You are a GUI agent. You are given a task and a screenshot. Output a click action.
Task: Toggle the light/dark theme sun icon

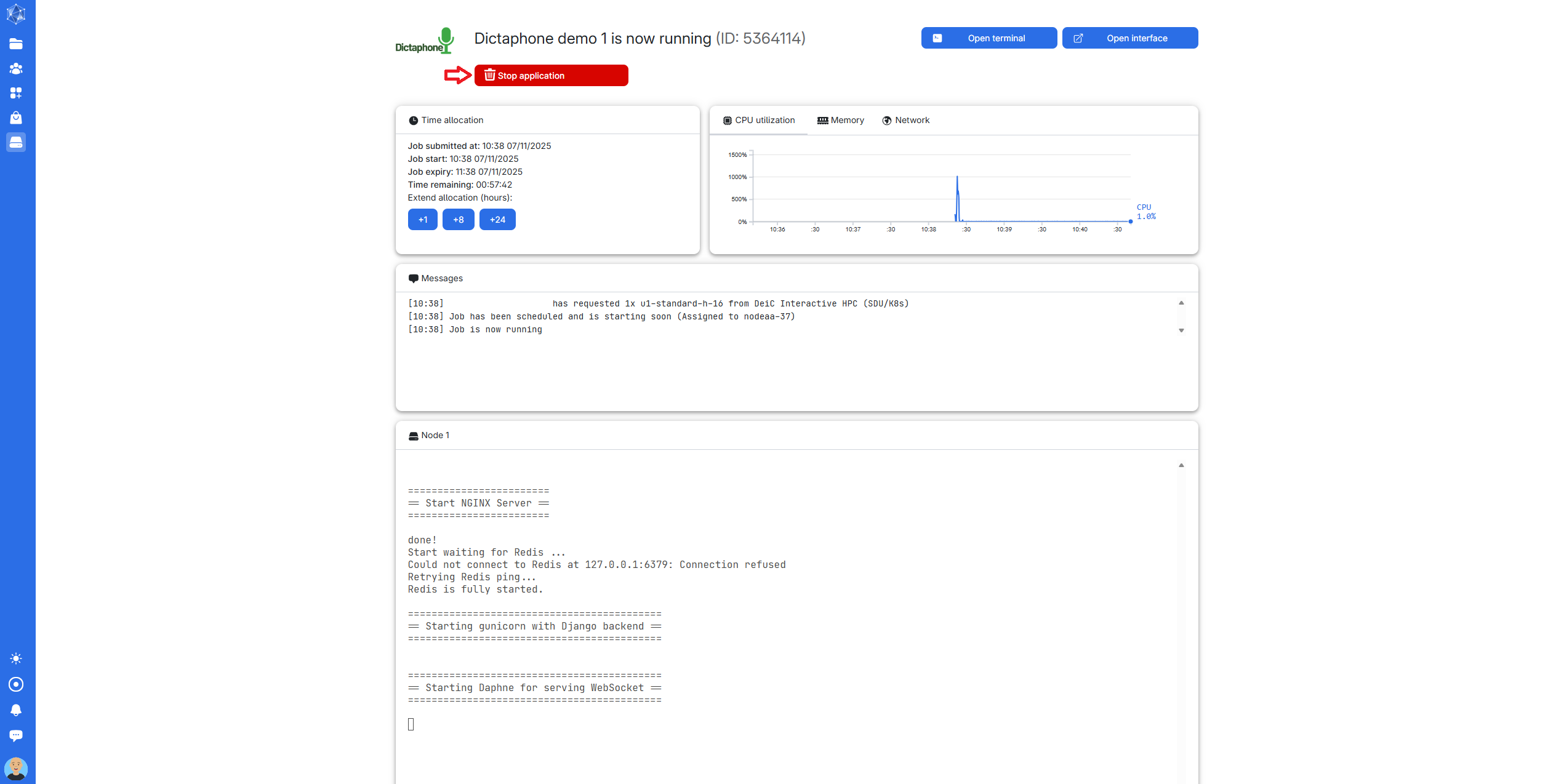[16, 658]
